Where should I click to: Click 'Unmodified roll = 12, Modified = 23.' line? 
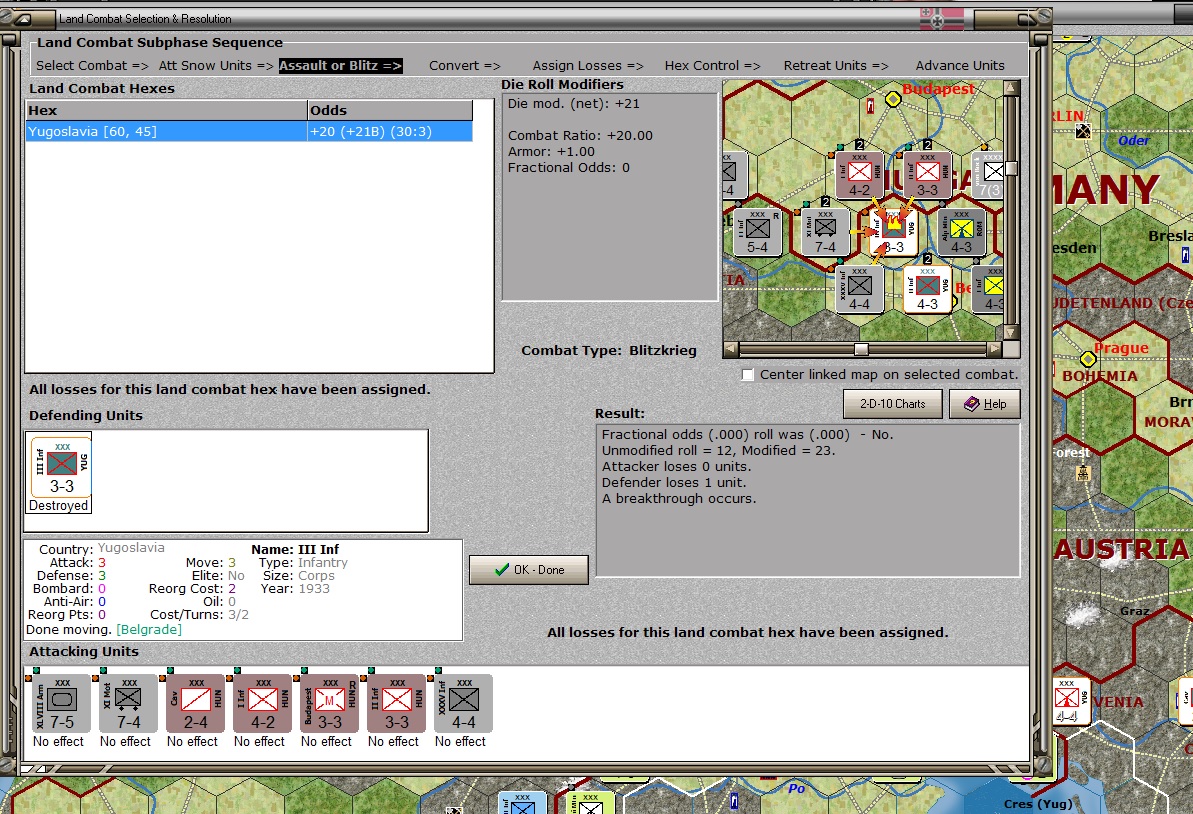(718, 450)
